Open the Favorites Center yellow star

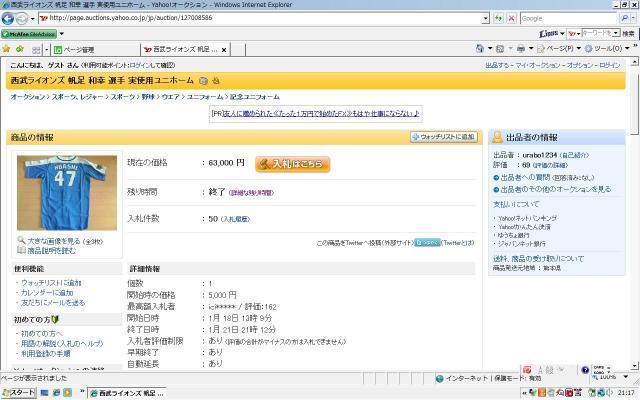click(x=6, y=49)
